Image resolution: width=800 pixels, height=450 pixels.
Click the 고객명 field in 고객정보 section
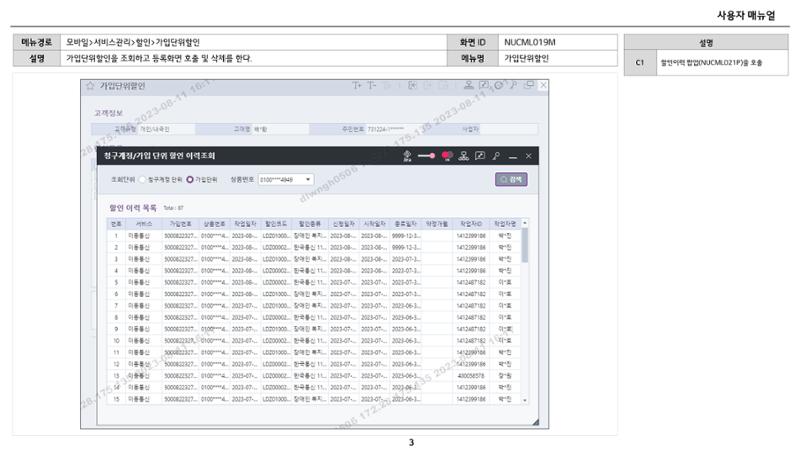pyautogui.click(x=281, y=130)
